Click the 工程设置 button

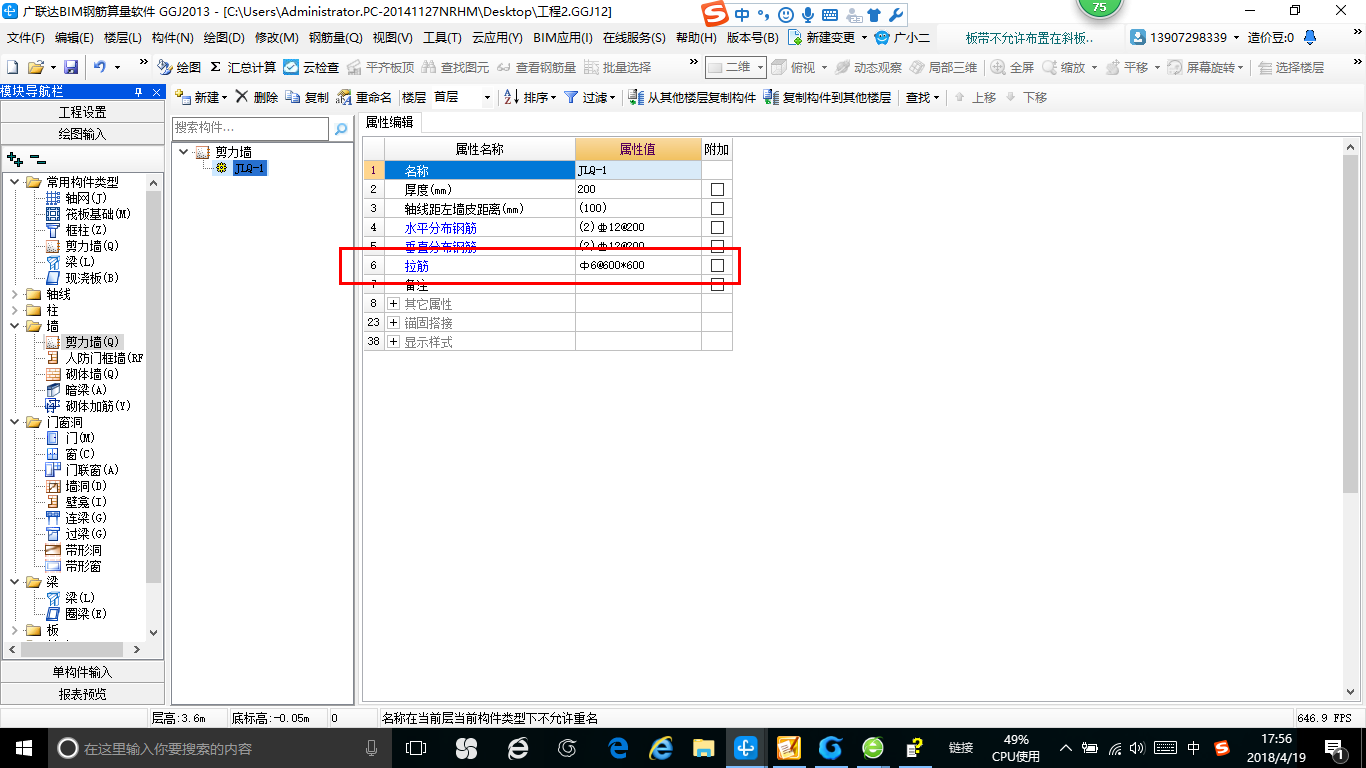coord(82,112)
